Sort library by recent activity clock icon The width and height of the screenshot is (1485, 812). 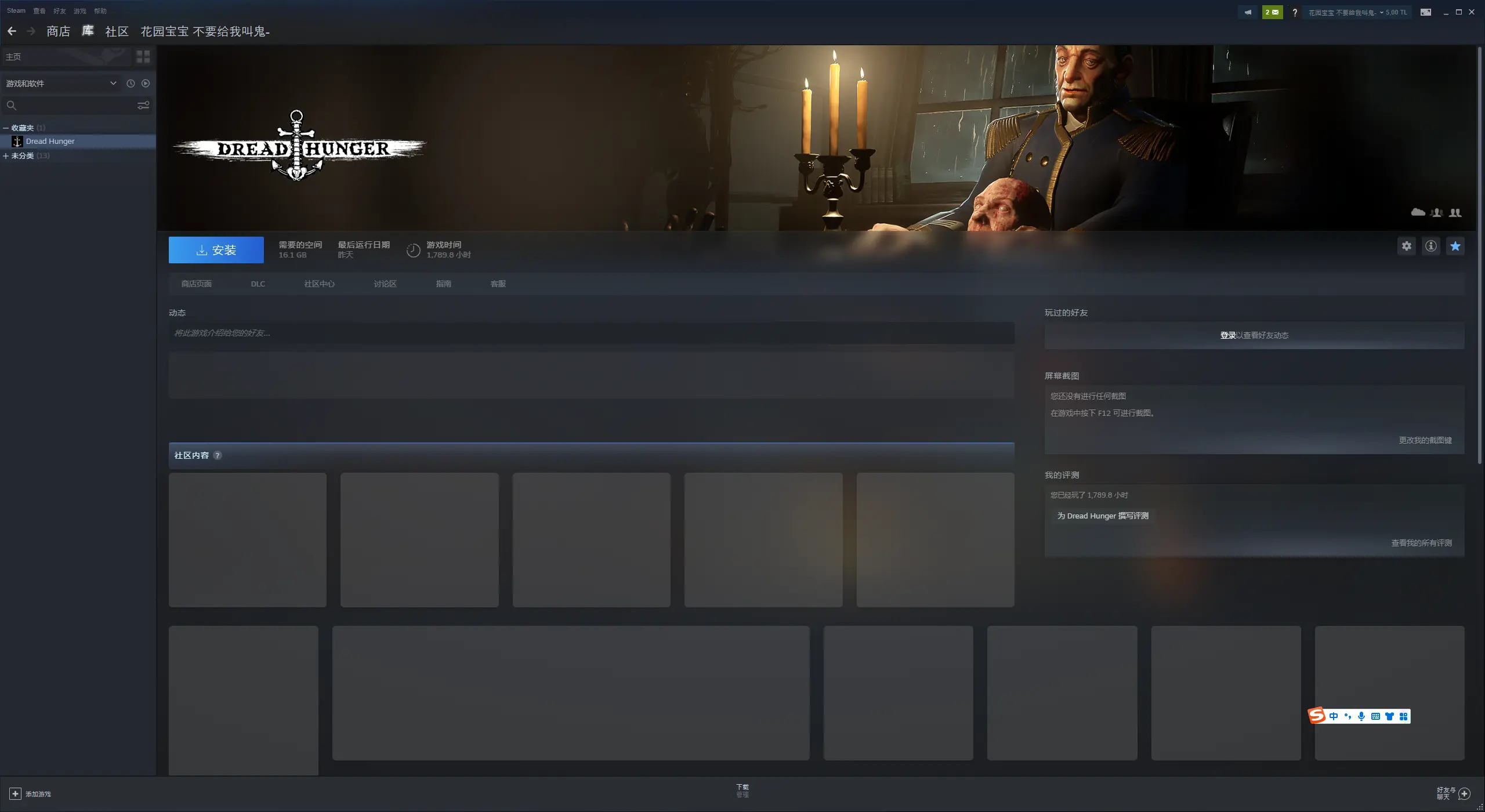[131, 84]
